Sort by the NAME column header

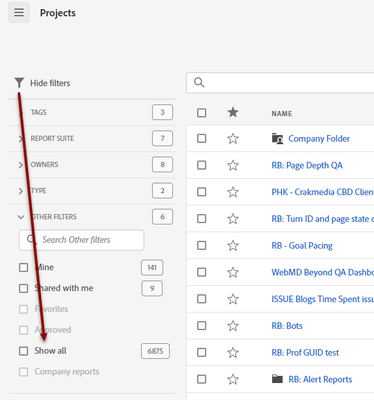click(x=282, y=114)
